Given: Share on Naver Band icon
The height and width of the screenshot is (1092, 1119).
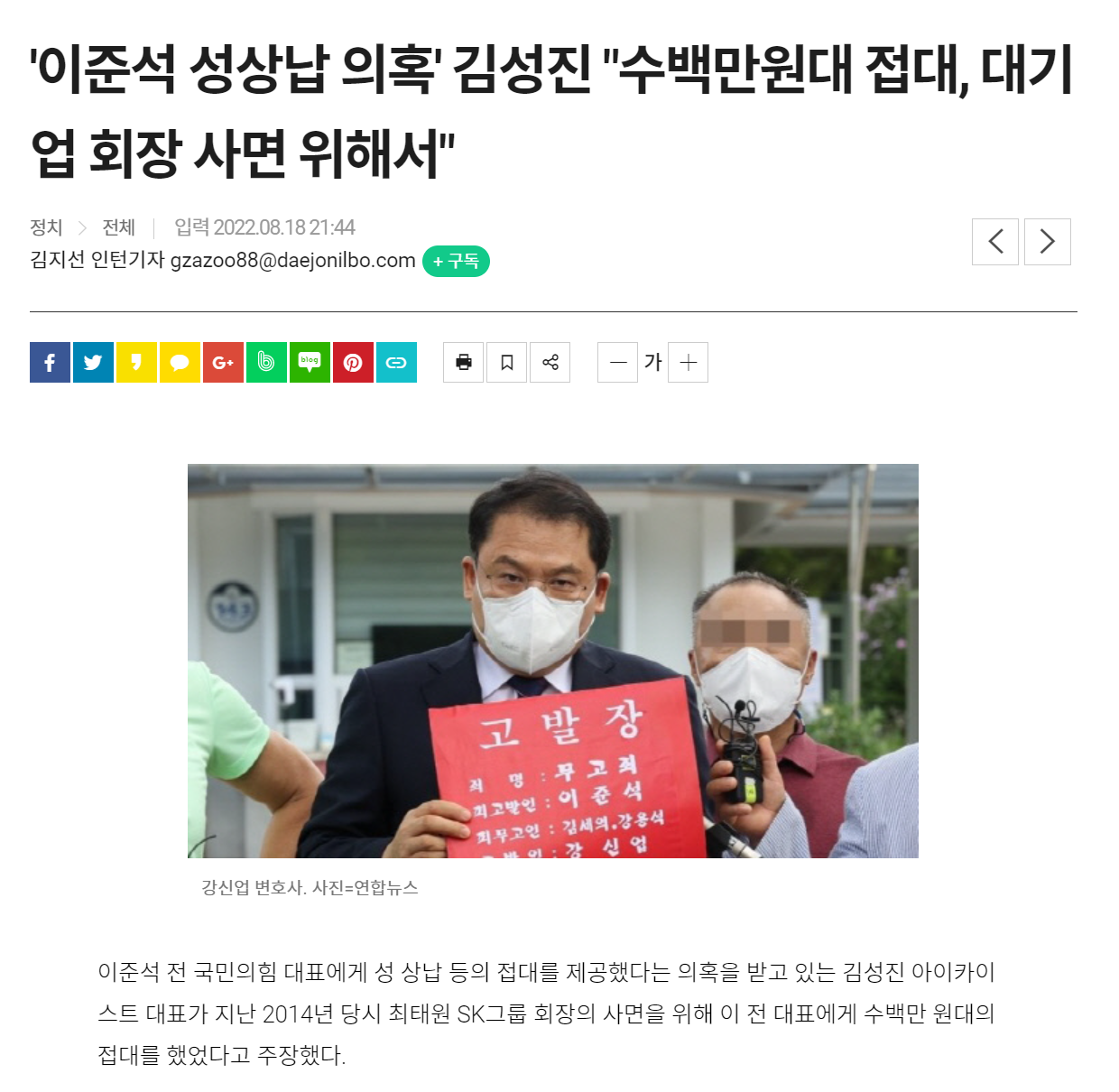Looking at the screenshot, I should coord(266,363).
